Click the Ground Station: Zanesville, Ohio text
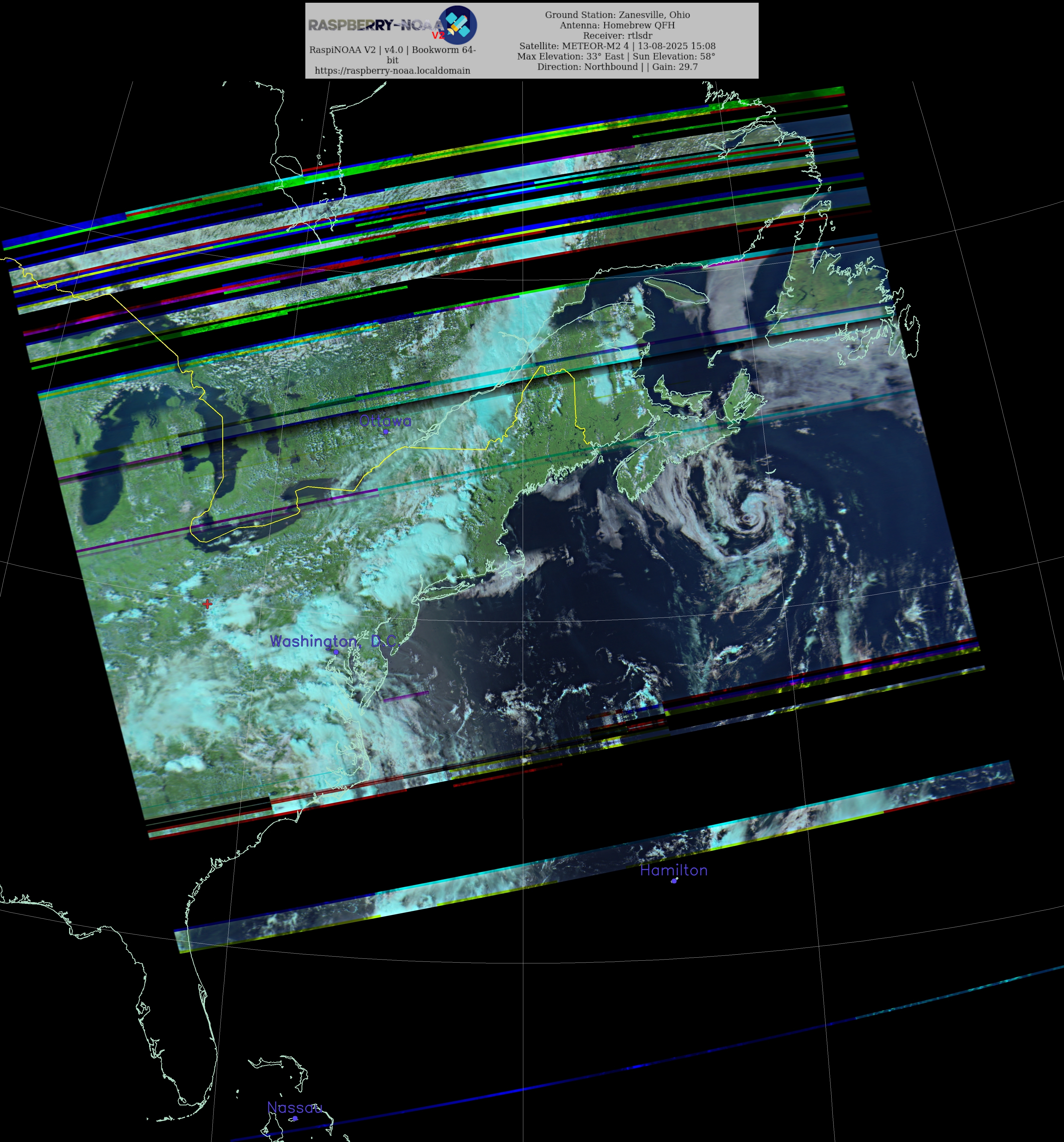Viewport: 1064px width, 1142px height. coord(617,15)
